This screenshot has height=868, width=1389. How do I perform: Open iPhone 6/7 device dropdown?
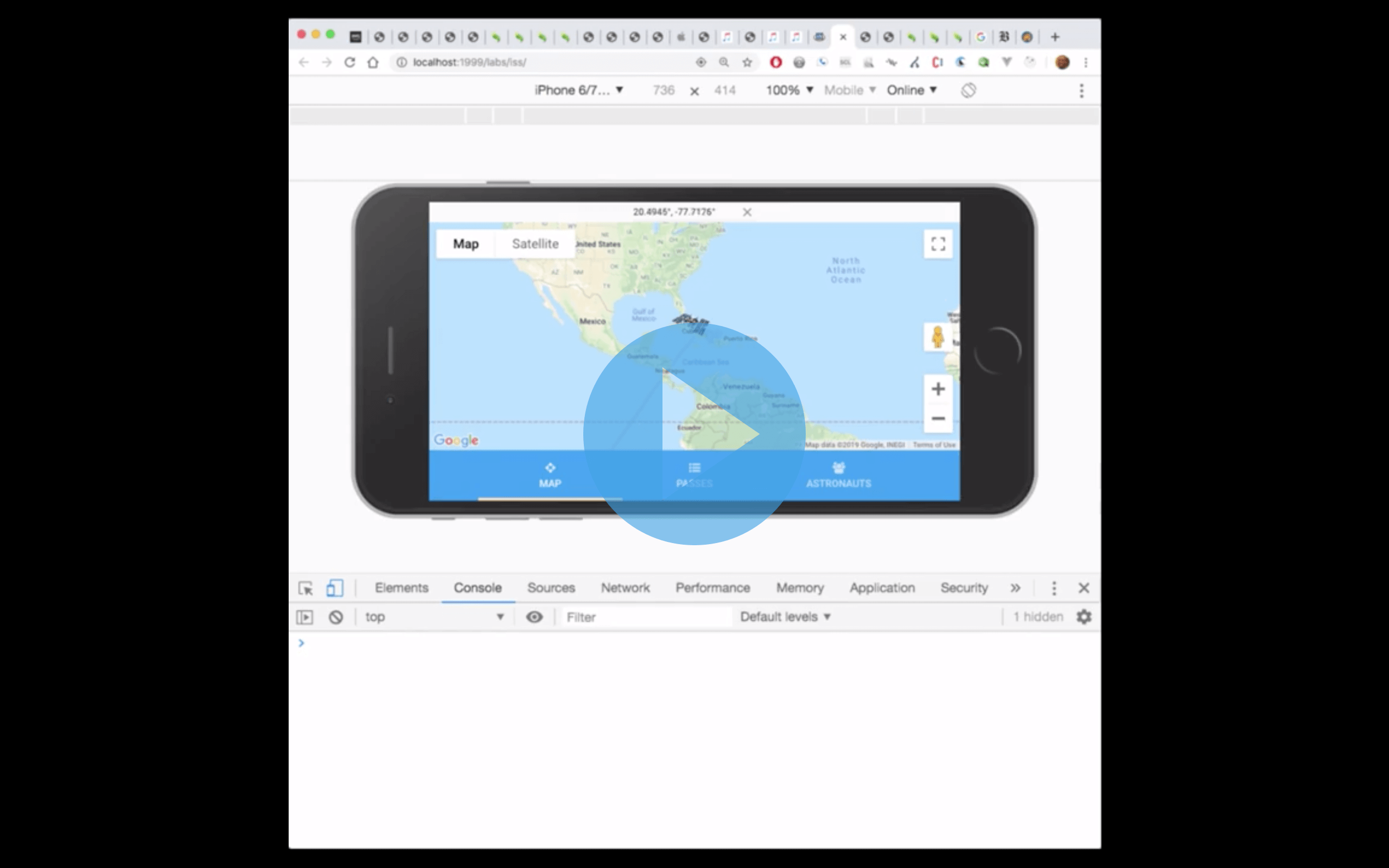tap(578, 90)
